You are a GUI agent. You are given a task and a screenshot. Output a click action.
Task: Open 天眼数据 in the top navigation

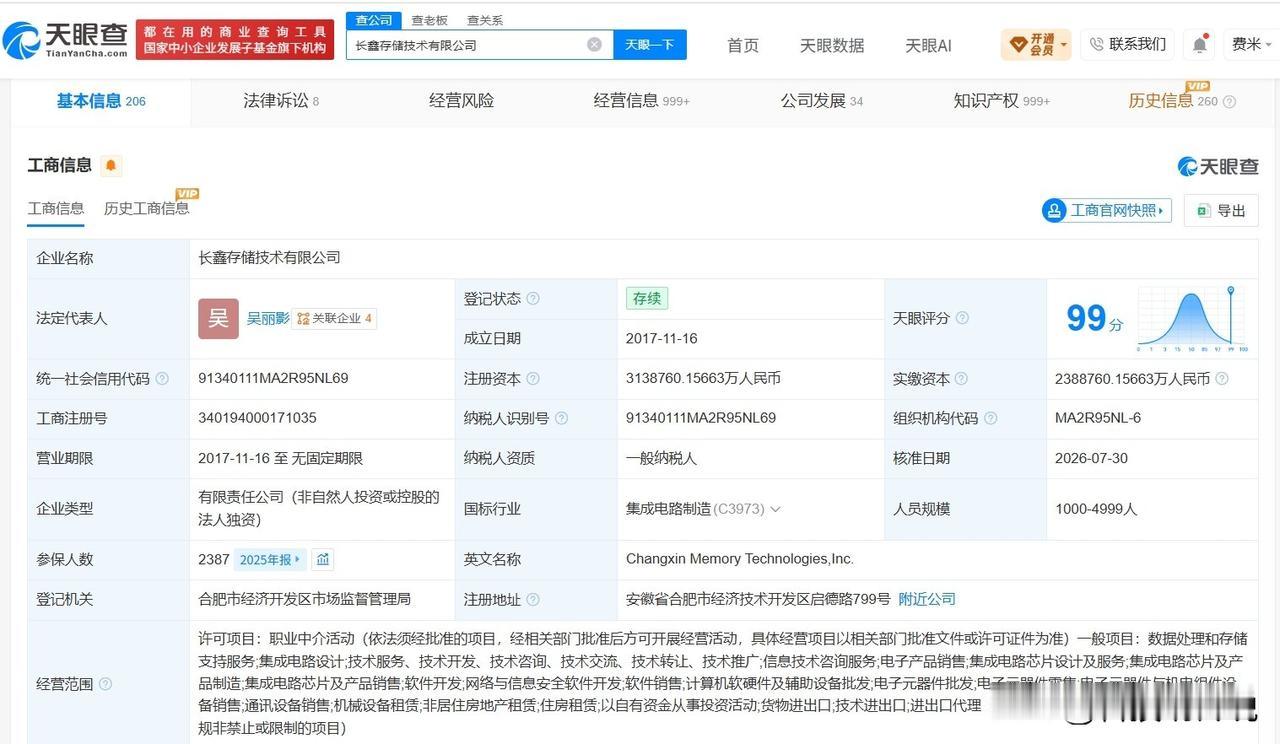(832, 45)
